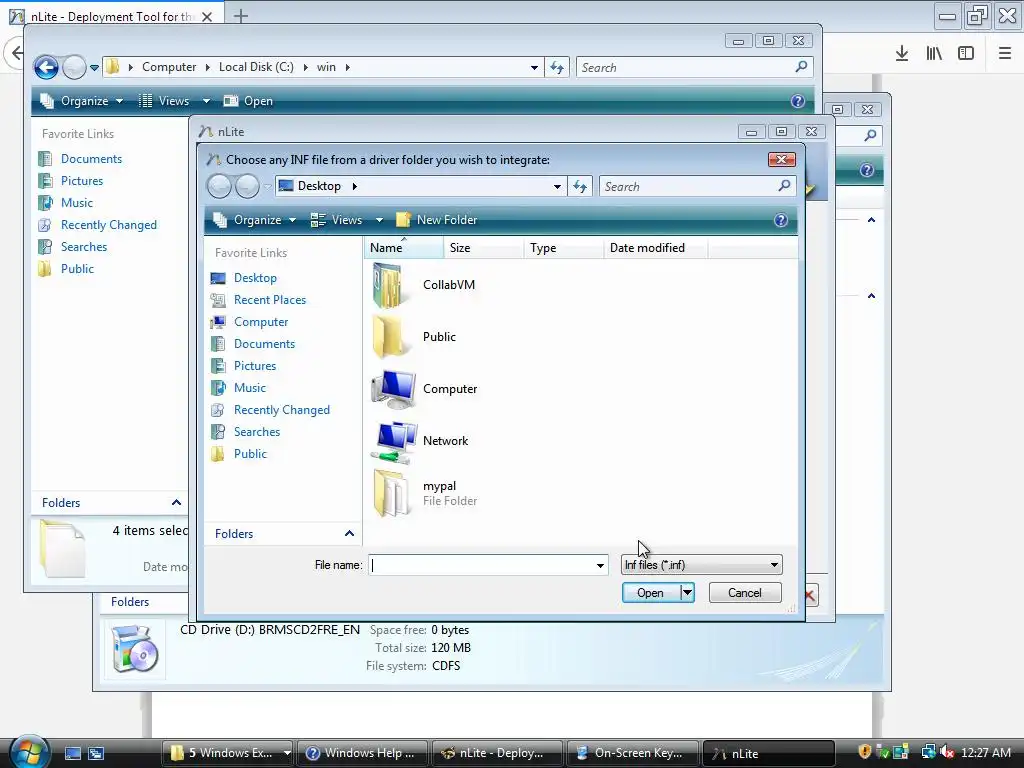Image resolution: width=1024 pixels, height=768 pixels.
Task: Click Search box in win Explorer window
Action: 694,67
